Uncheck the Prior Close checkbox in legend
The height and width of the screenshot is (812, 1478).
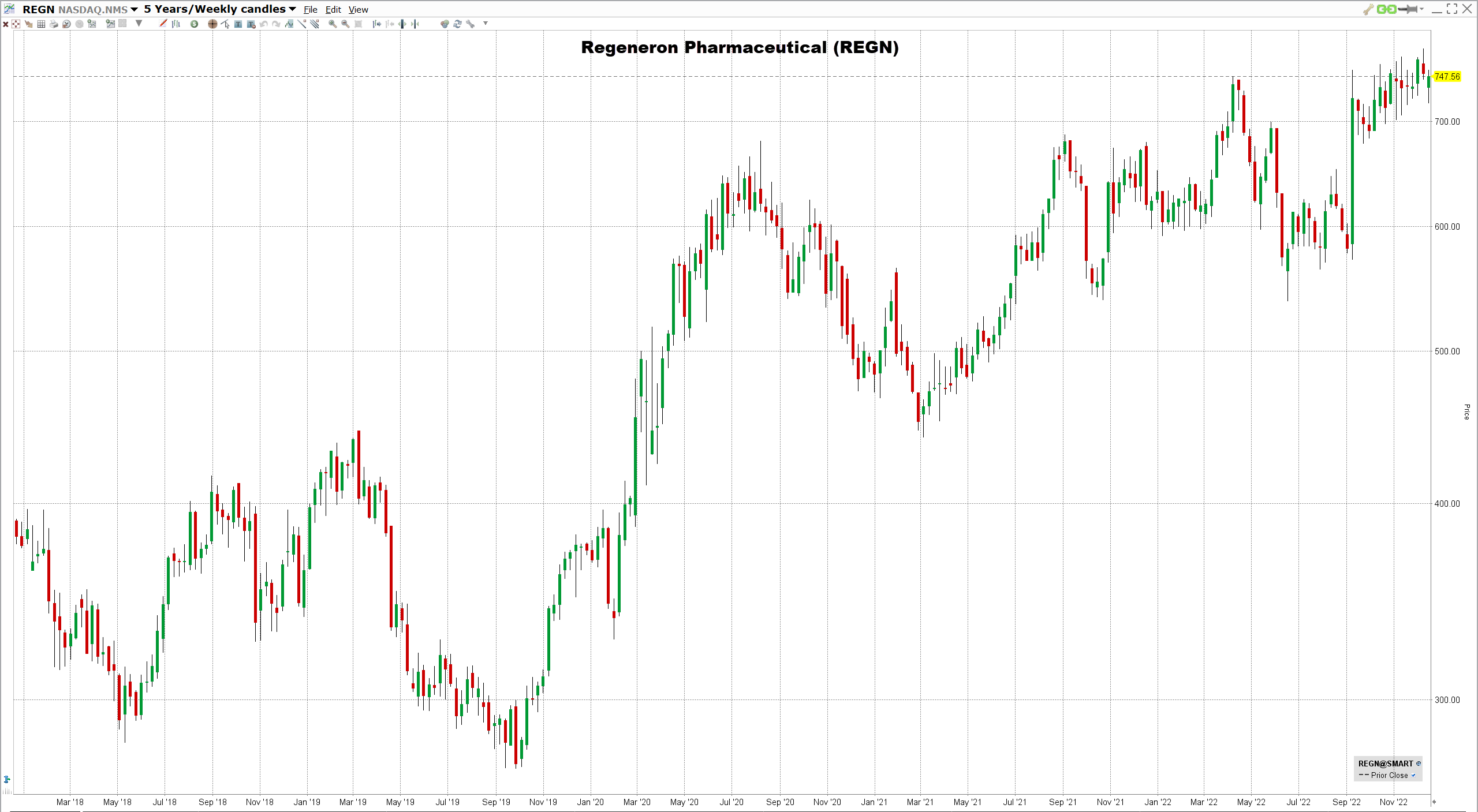(1413, 775)
